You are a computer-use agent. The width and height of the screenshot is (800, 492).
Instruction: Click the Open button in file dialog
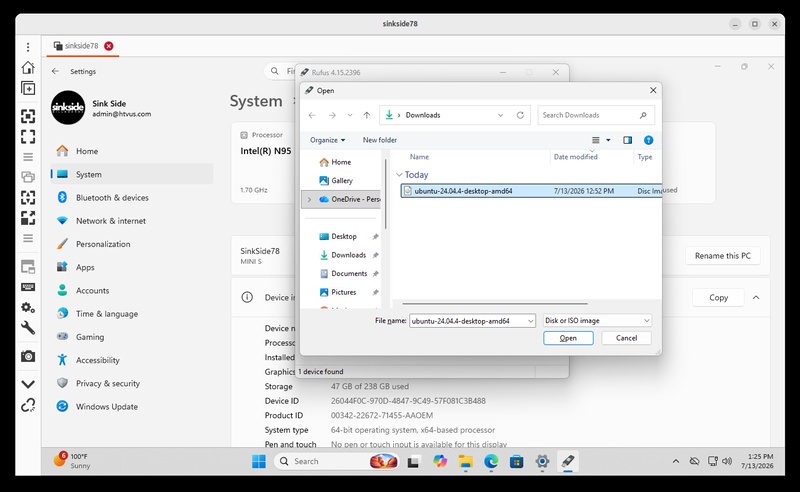(x=568, y=338)
